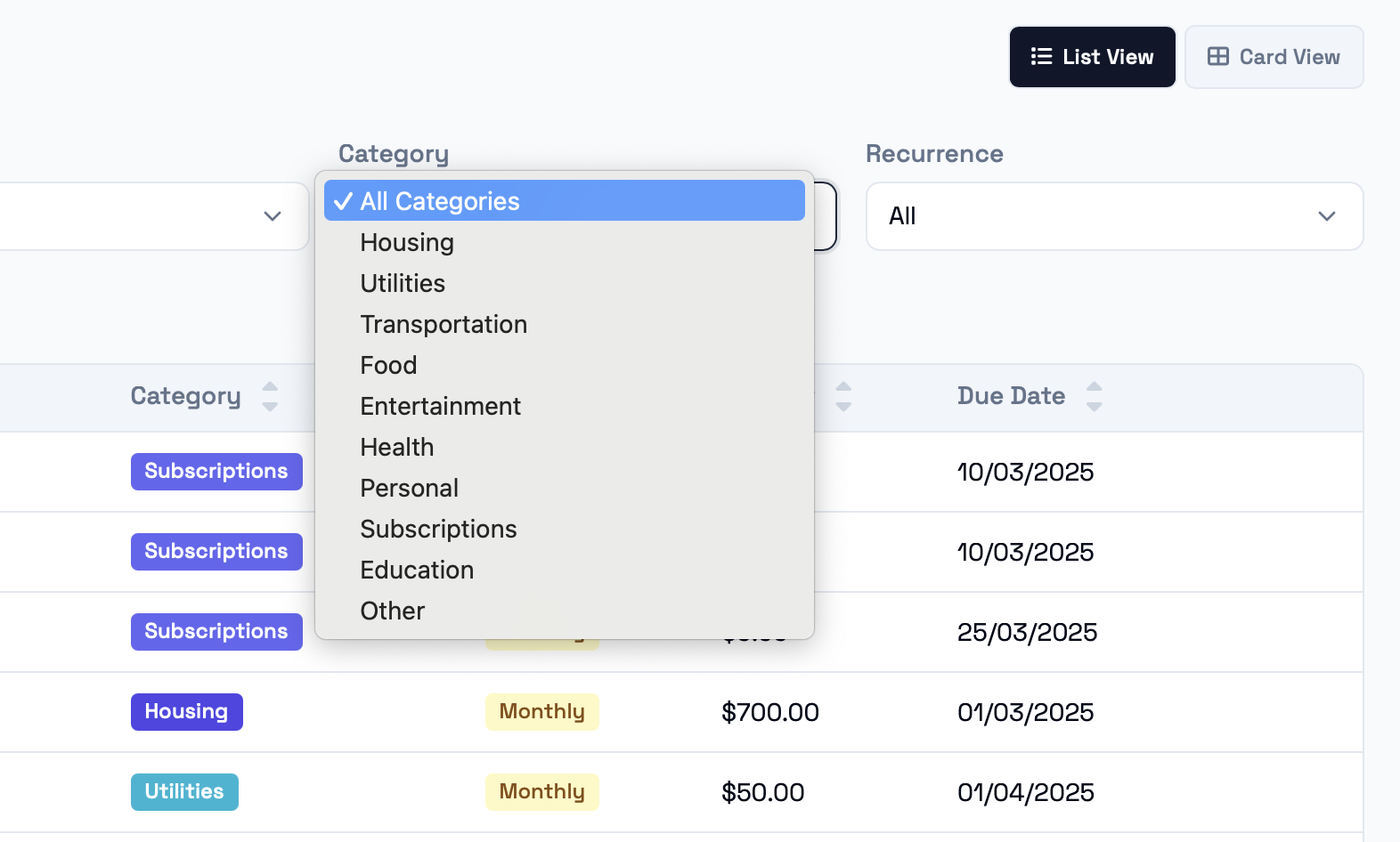
Task: Choose Food category option
Action: click(x=388, y=365)
